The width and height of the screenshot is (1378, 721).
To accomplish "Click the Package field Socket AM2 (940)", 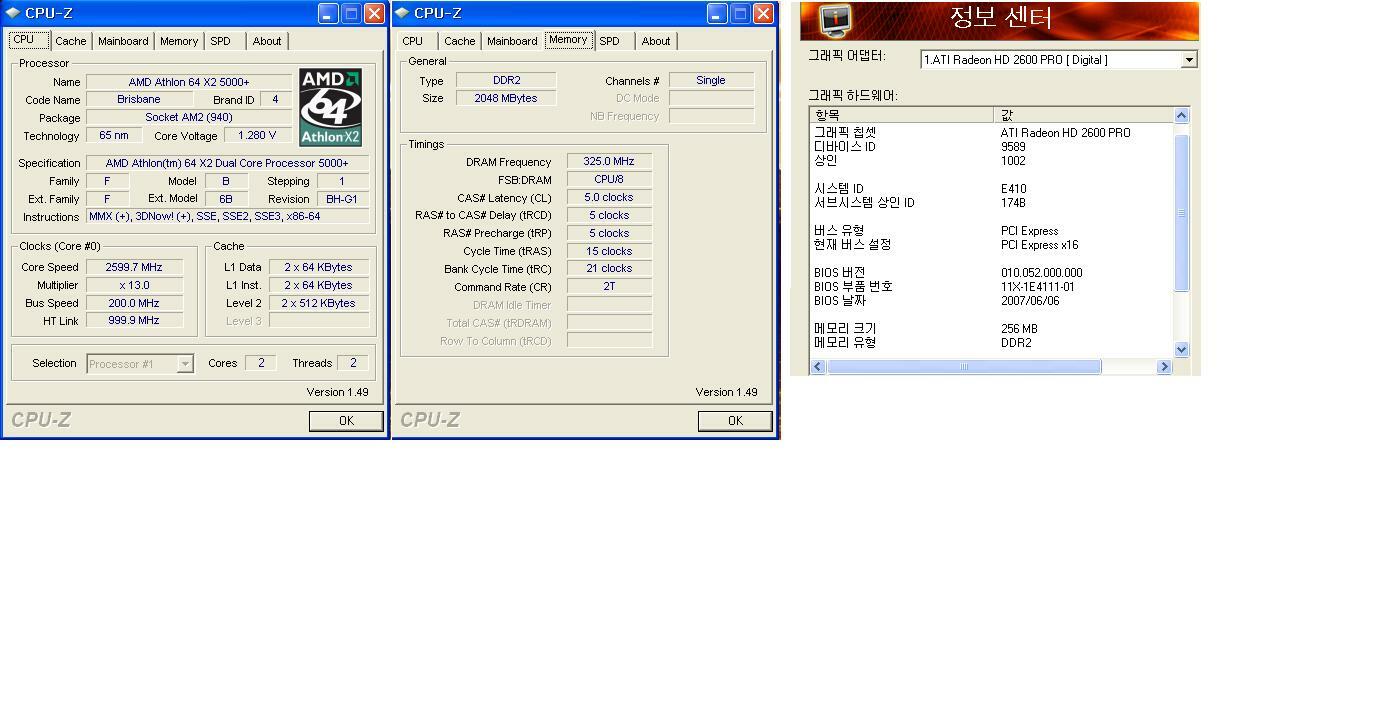I will tap(189, 118).
